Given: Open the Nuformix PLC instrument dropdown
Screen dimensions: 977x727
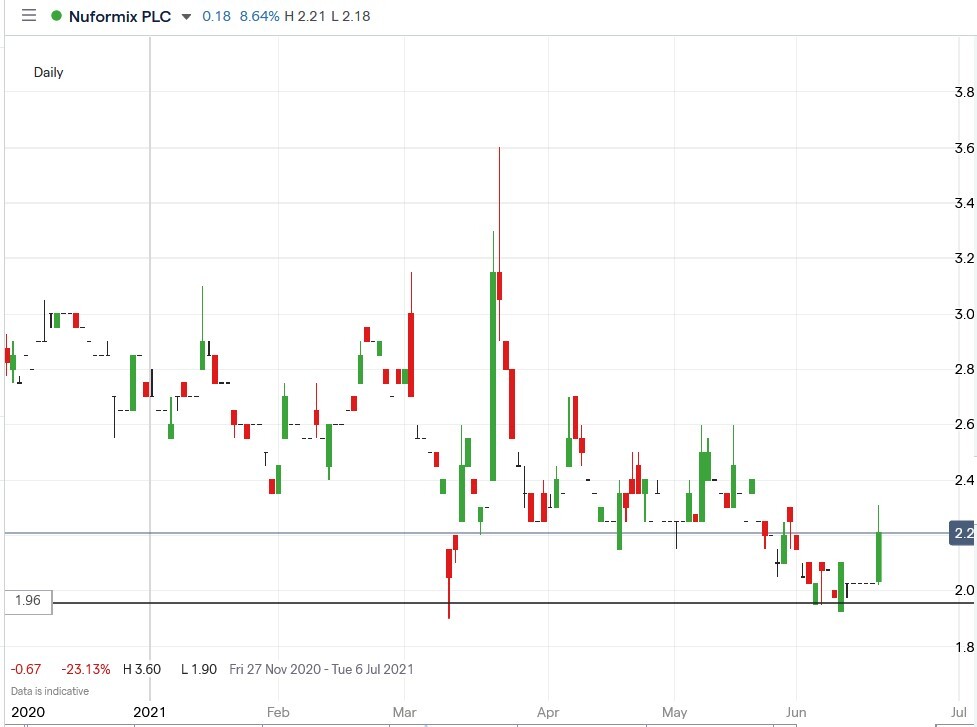Looking at the screenshot, I should (120, 16).
